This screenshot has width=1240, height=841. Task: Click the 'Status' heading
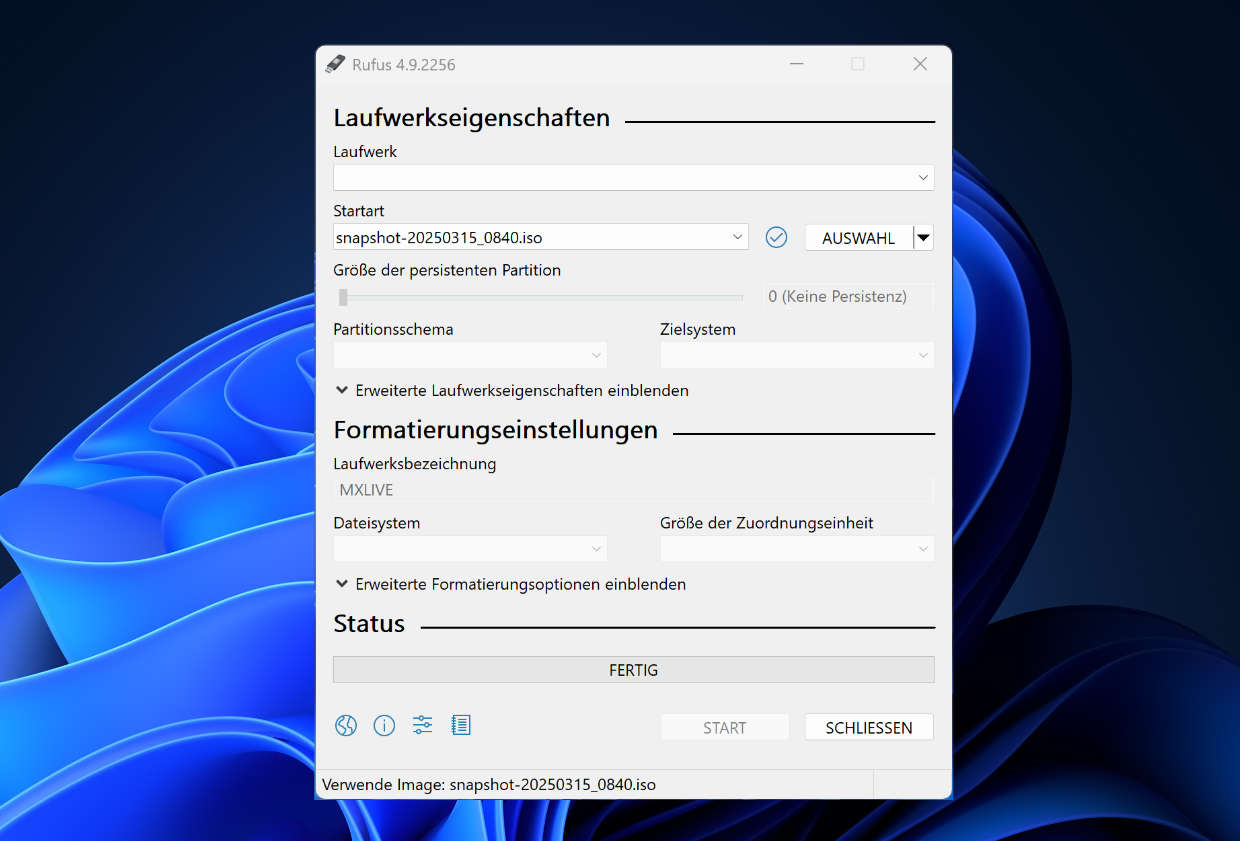(x=369, y=624)
